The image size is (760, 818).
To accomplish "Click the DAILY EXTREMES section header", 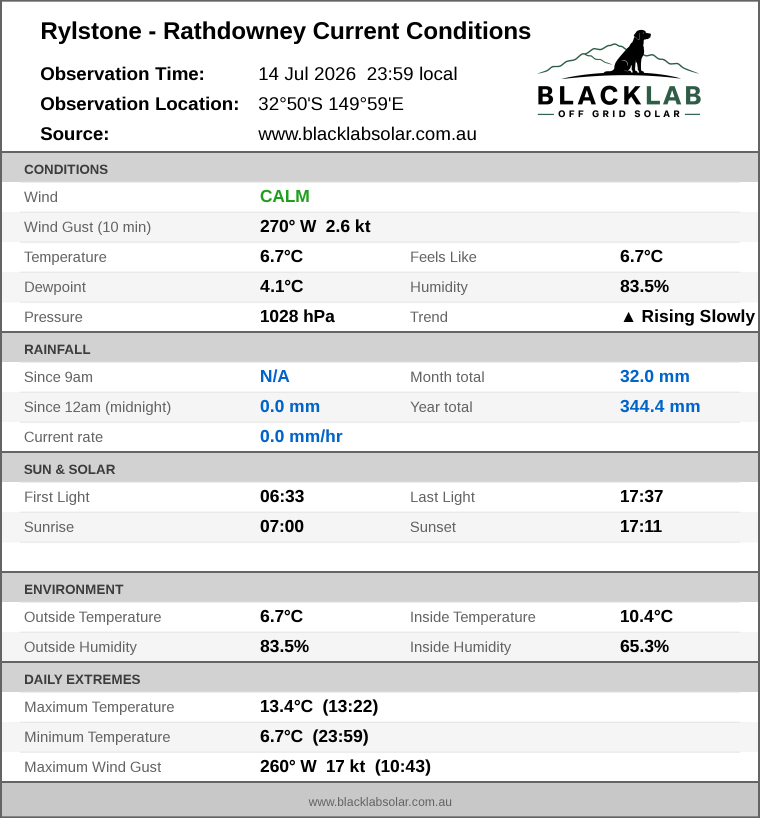I will [x=380, y=679].
